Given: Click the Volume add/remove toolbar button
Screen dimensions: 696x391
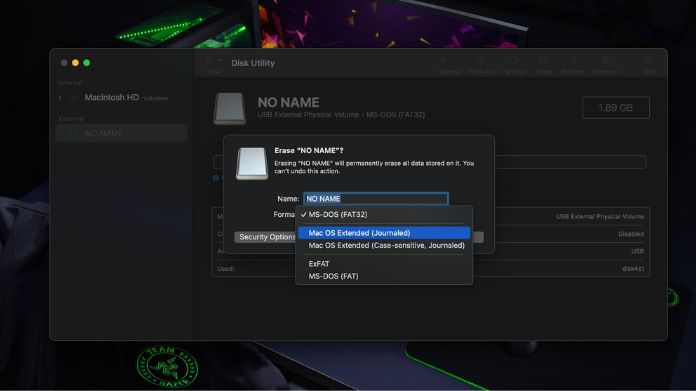Looking at the screenshot, I should (x=449, y=65).
